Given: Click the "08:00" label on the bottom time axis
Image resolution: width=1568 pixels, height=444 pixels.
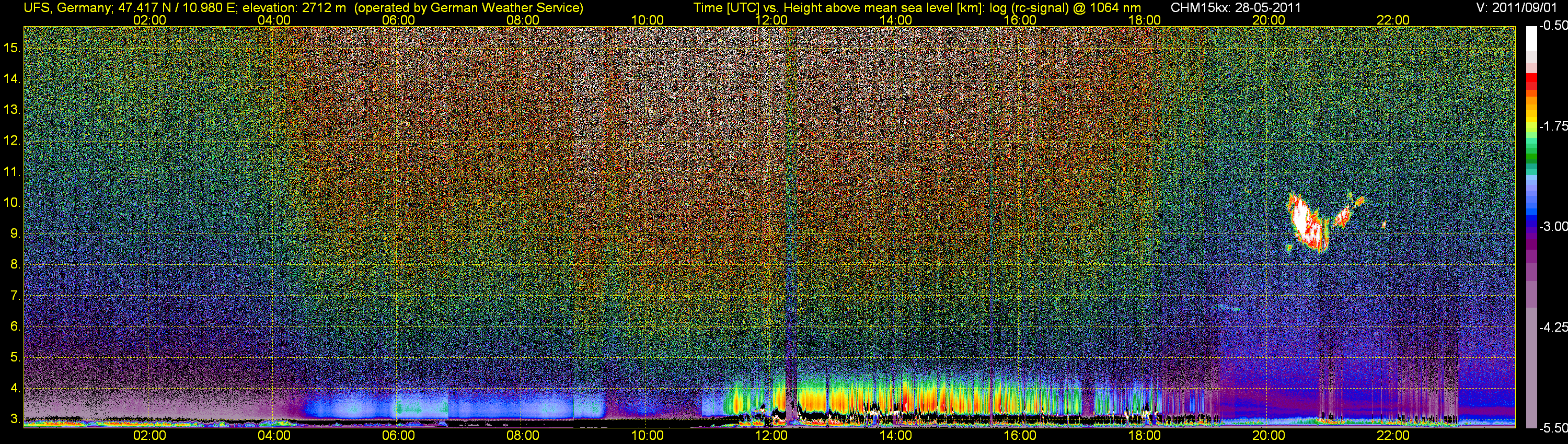Looking at the screenshot, I should 523,436.
